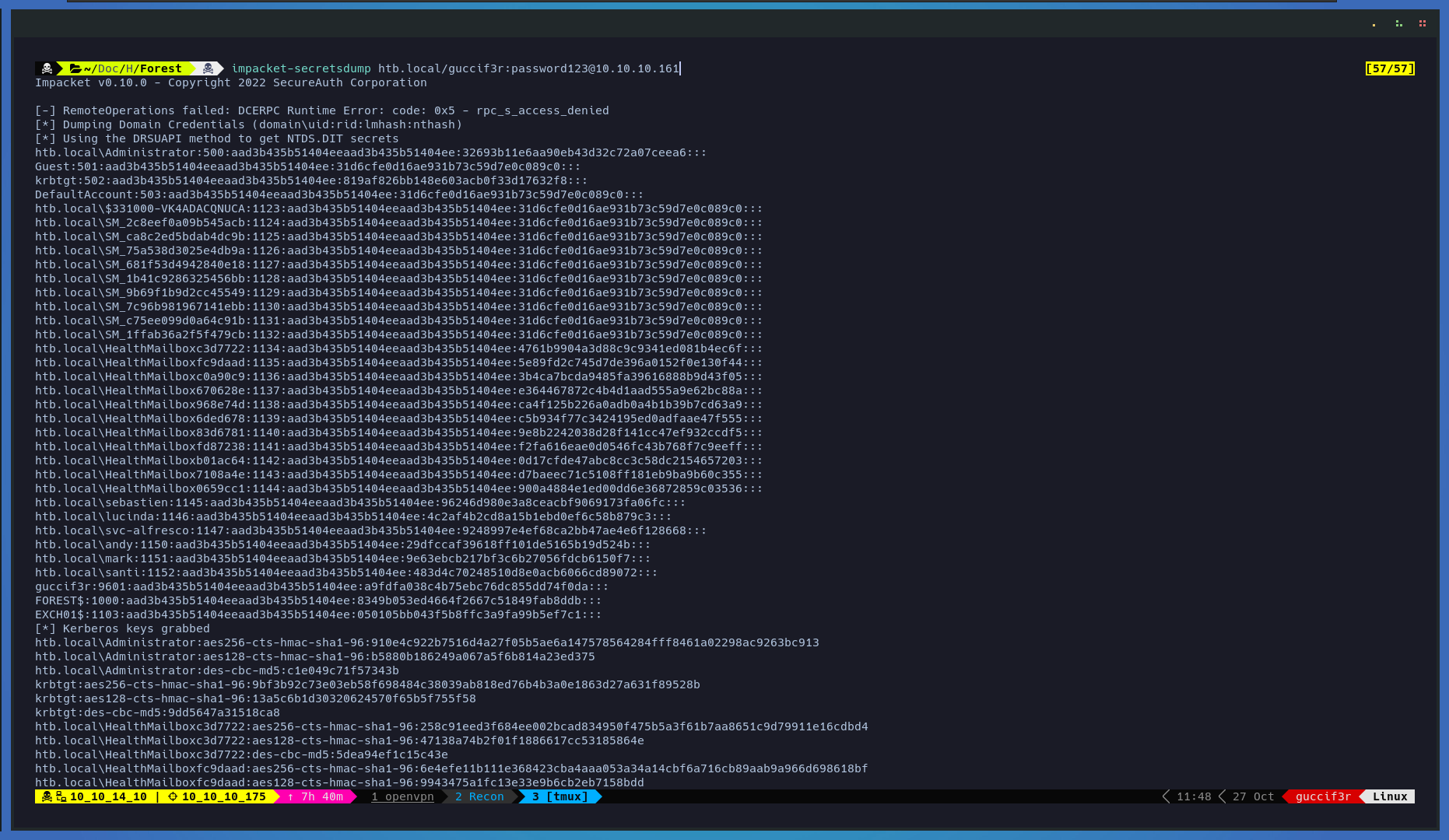
Task: Click the svc-alfresco:1147 hash line
Action: pyautogui.click(x=371, y=530)
